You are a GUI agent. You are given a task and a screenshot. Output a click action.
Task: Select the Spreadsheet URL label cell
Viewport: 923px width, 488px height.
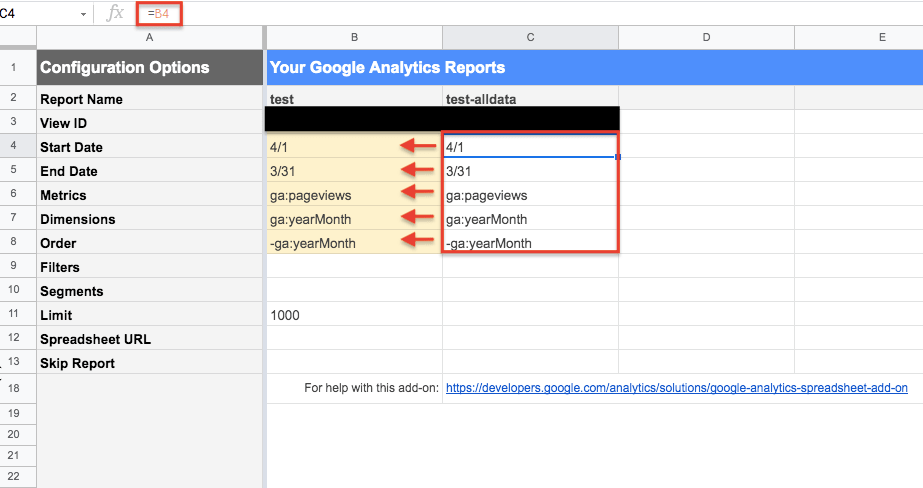pos(150,338)
